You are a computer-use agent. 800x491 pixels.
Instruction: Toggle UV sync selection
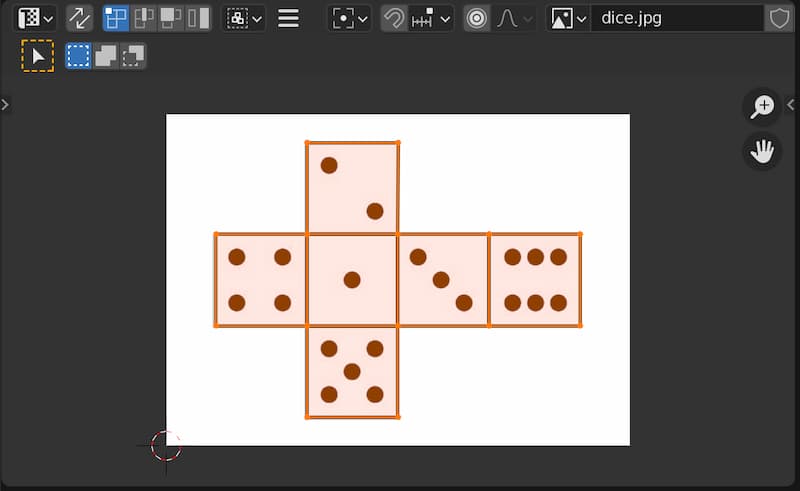[x=79, y=18]
